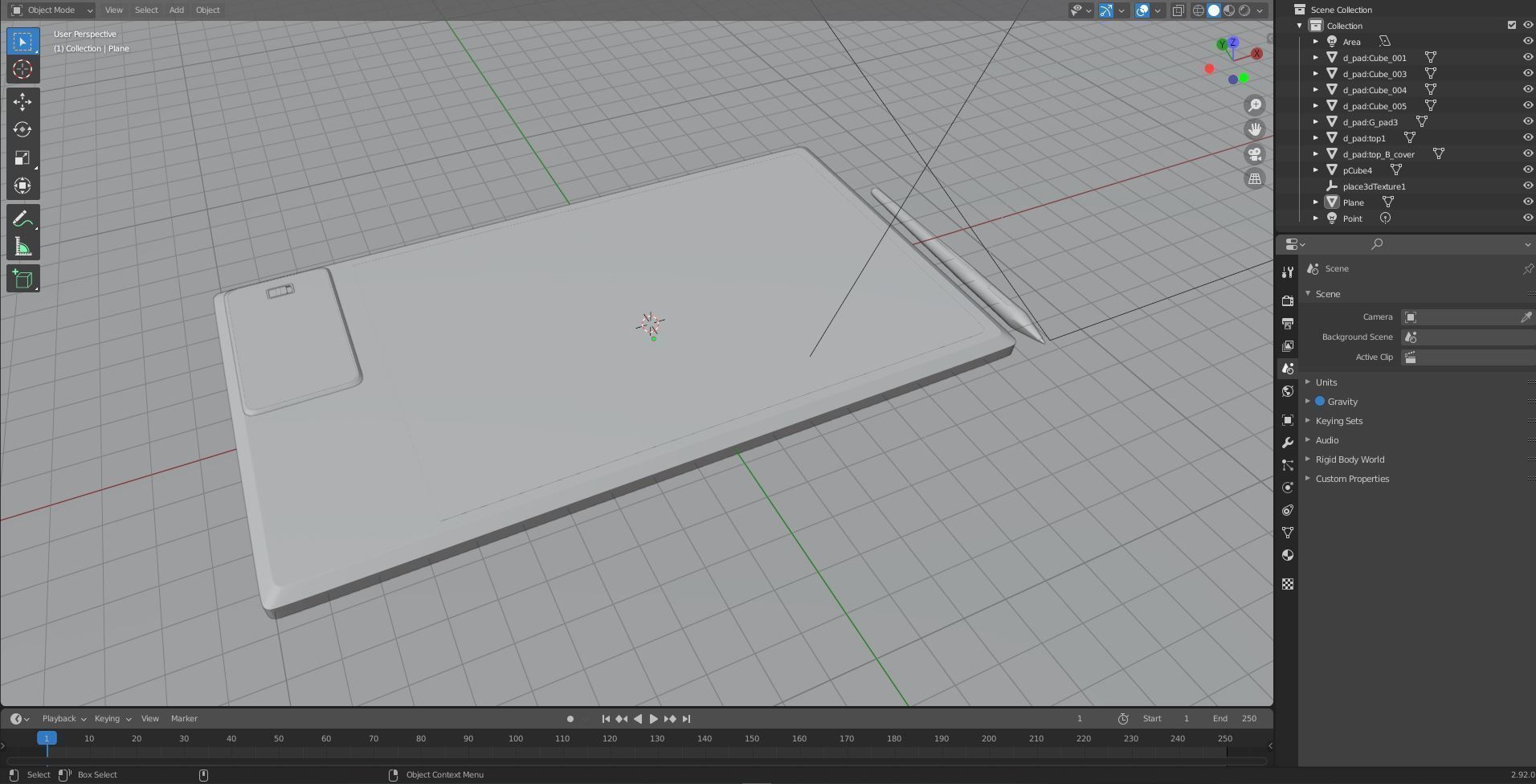Screen dimensions: 1536x784
Task: Open the Add menu in the viewport header
Action: point(176,10)
